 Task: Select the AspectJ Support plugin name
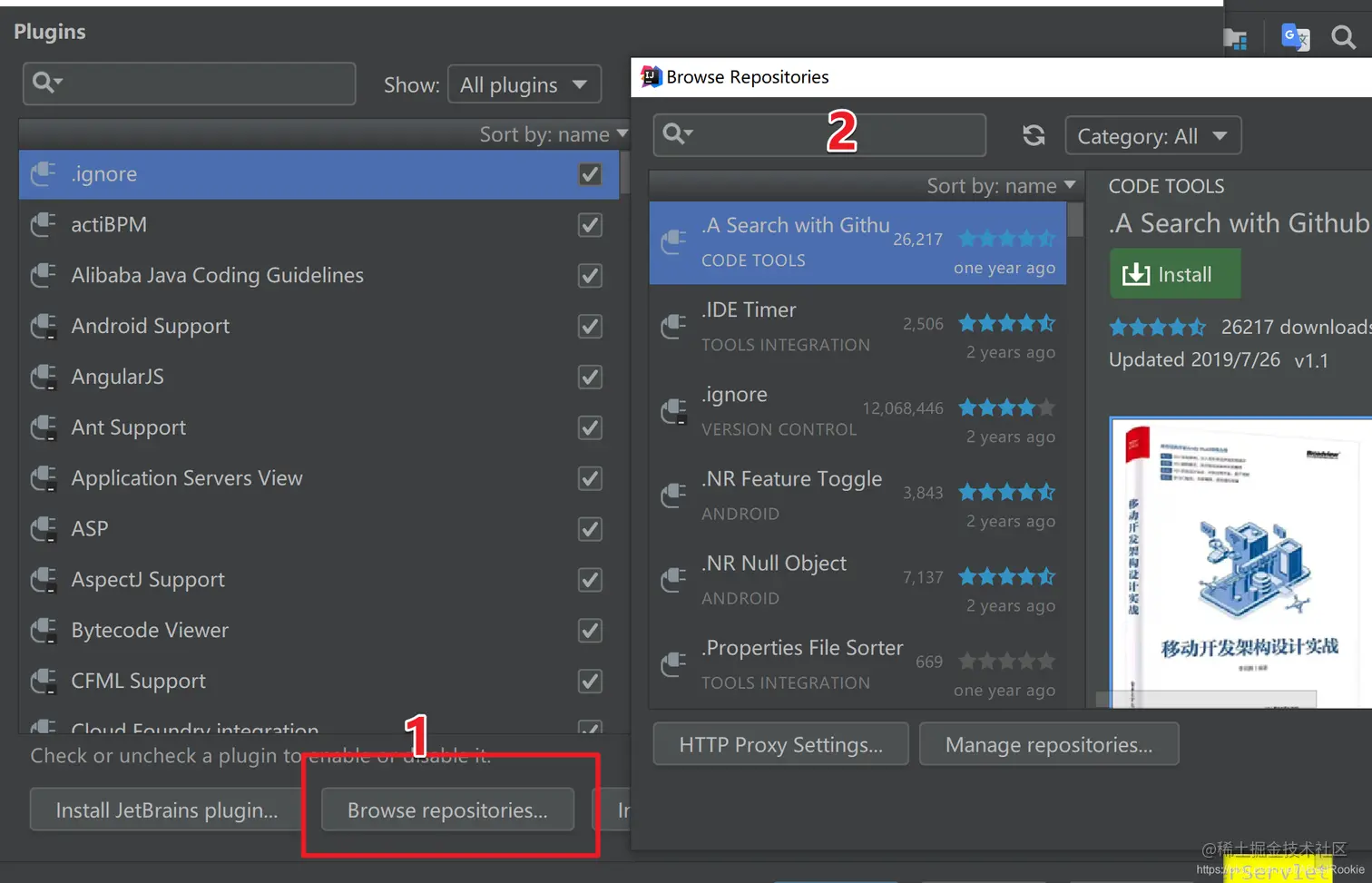tap(148, 580)
